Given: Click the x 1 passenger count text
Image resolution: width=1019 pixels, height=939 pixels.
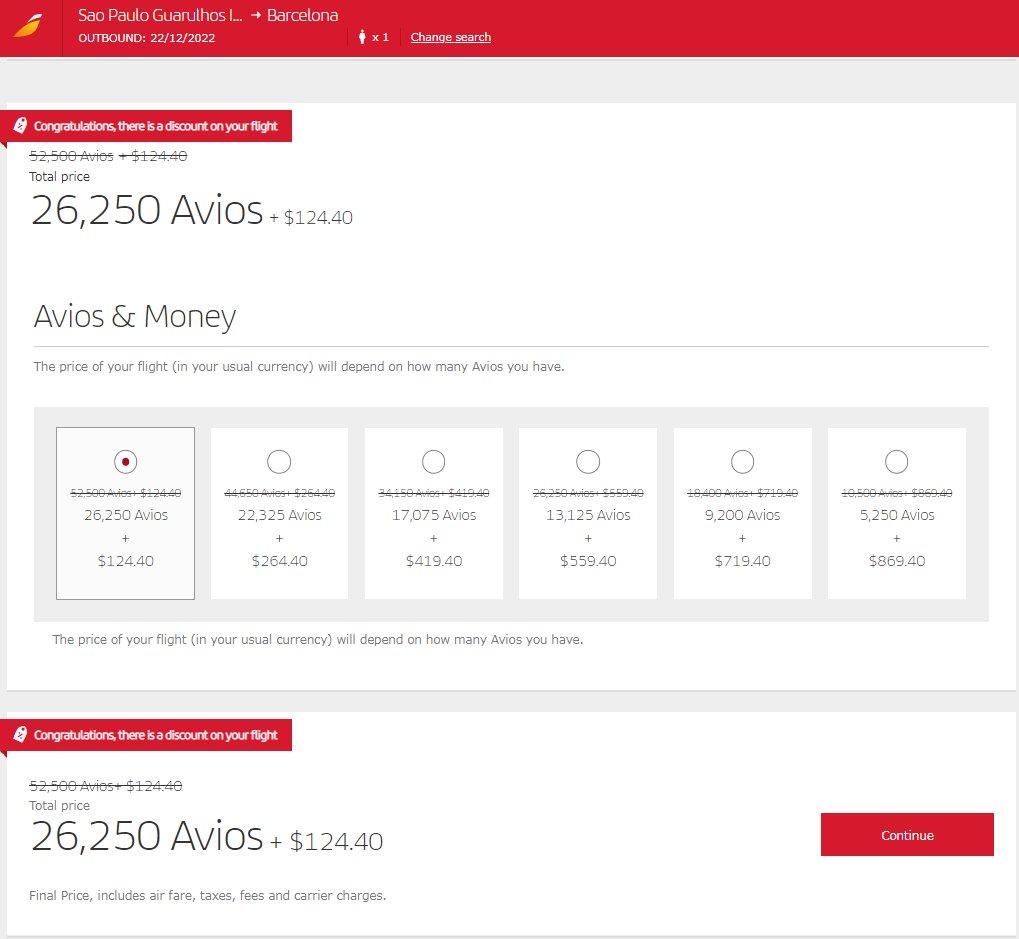Looking at the screenshot, I should click(x=380, y=37).
